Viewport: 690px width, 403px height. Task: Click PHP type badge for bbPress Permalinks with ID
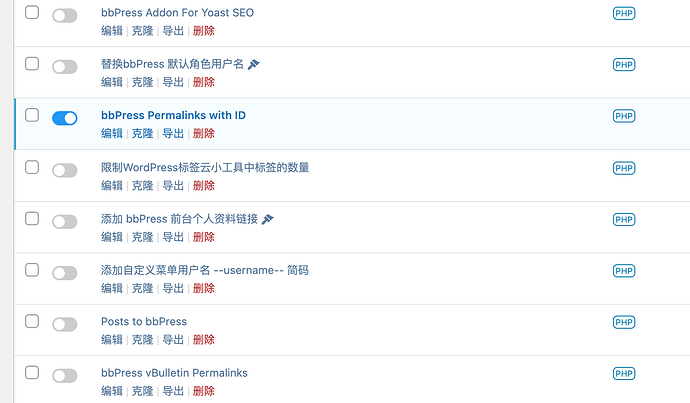(x=624, y=116)
